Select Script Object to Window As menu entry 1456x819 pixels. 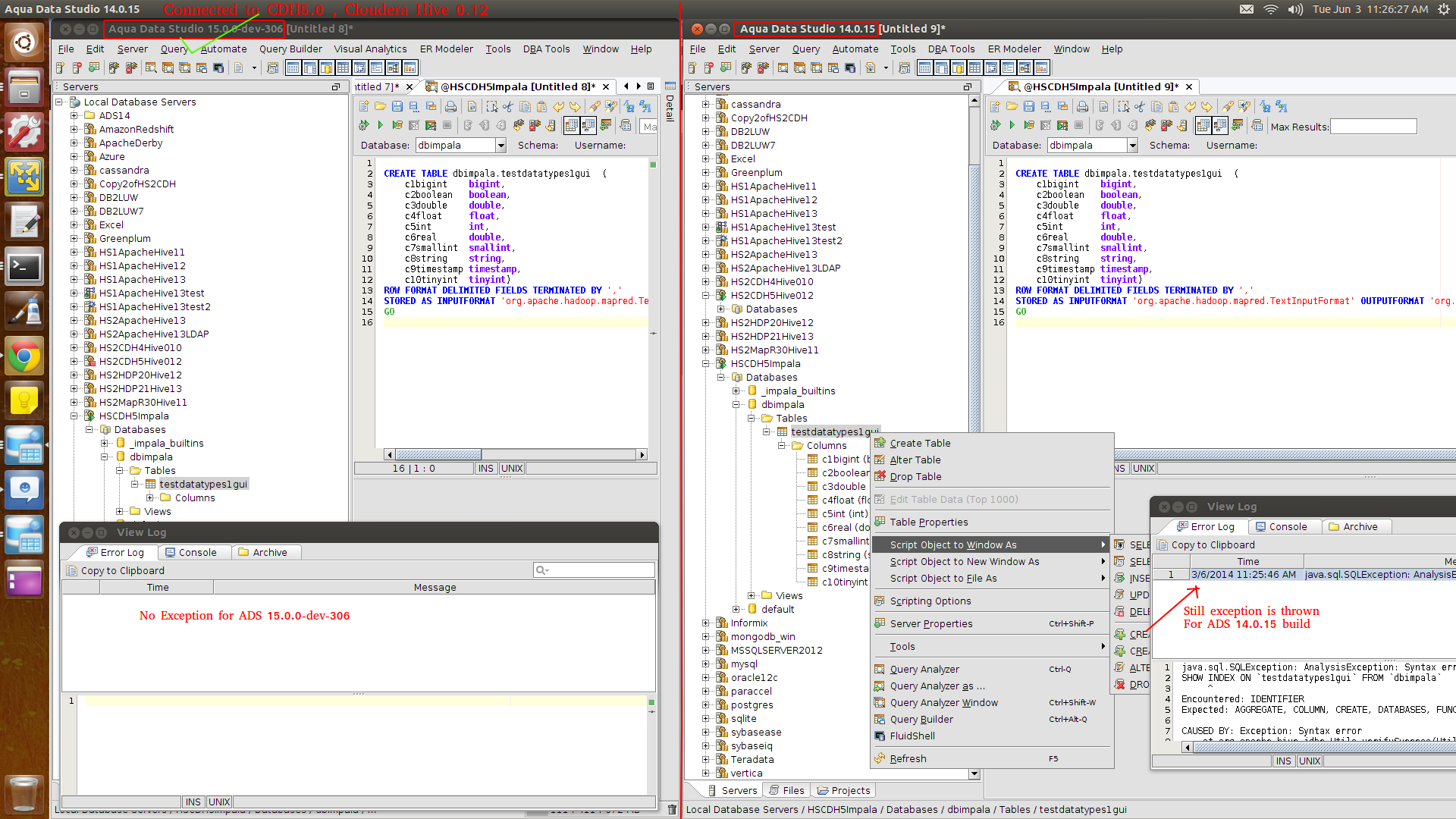pos(953,545)
